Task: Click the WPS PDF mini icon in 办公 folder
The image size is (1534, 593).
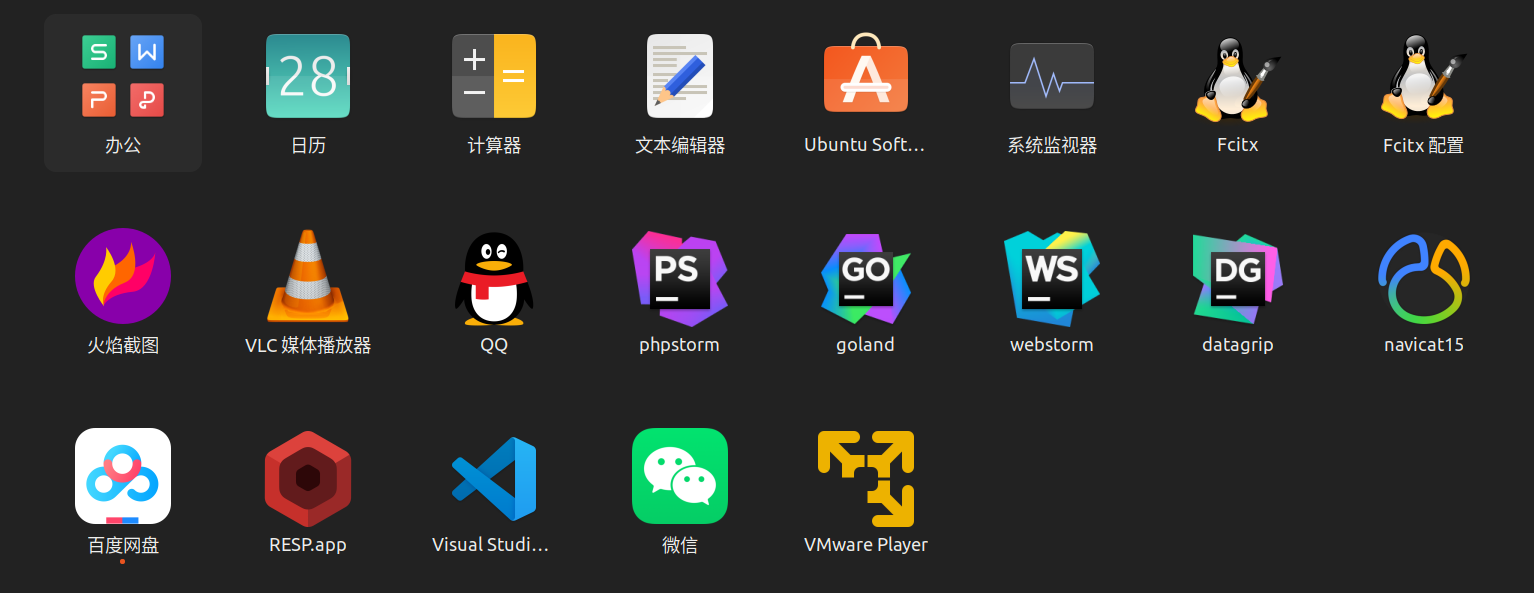Action: point(147,100)
